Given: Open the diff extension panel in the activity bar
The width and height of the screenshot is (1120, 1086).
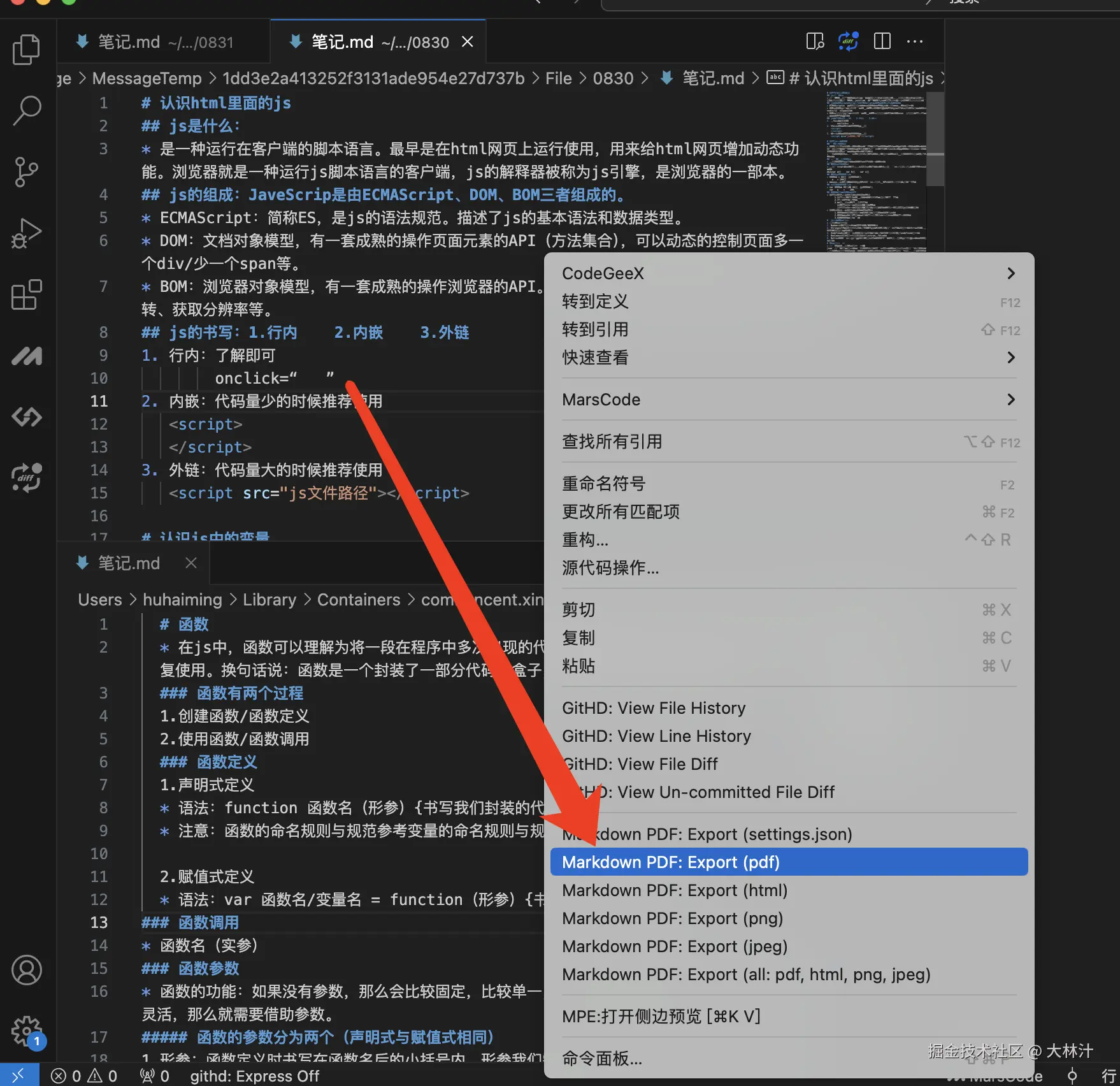Looking at the screenshot, I should coord(27,478).
